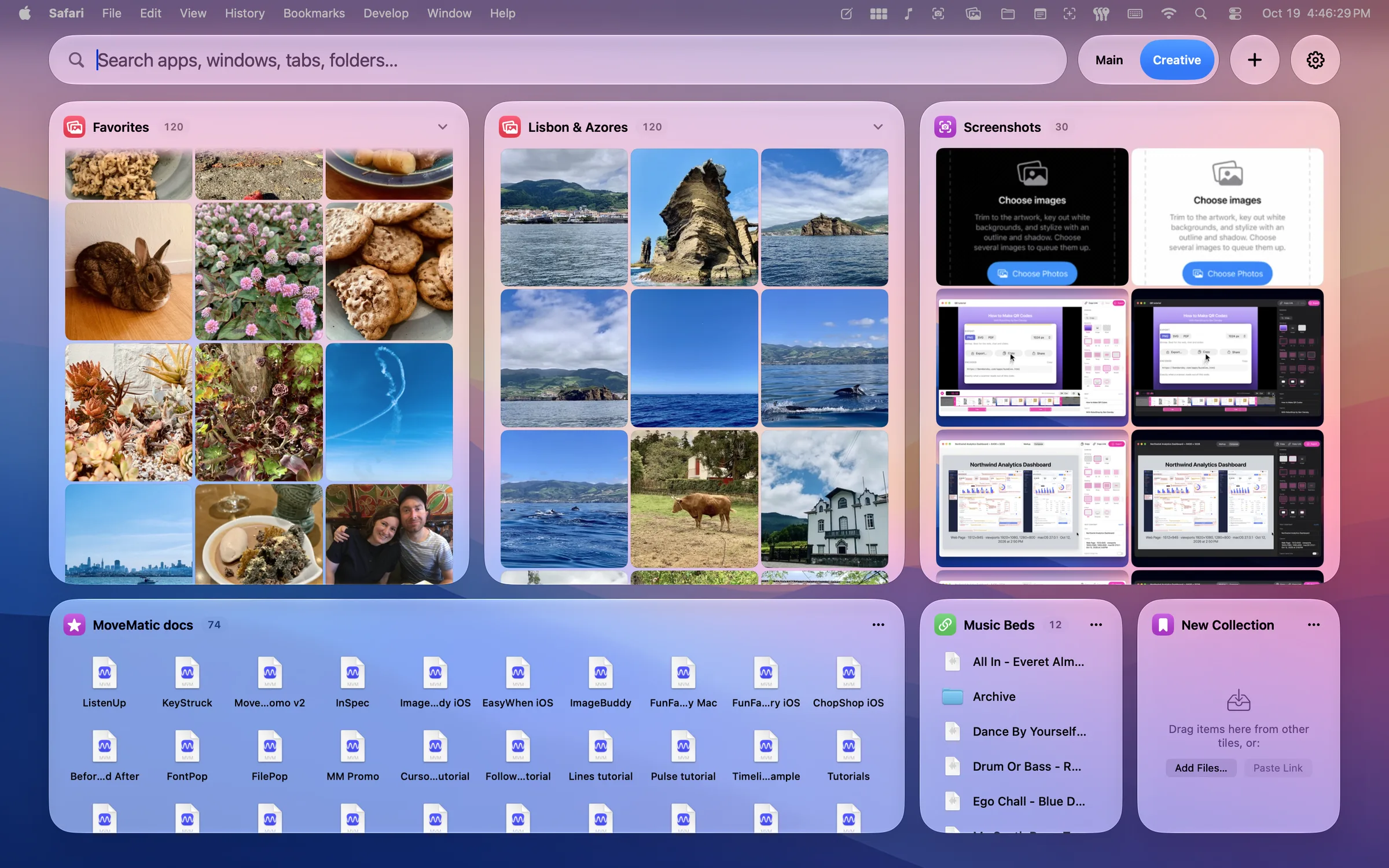Click the plus button to add tile

click(x=1254, y=60)
